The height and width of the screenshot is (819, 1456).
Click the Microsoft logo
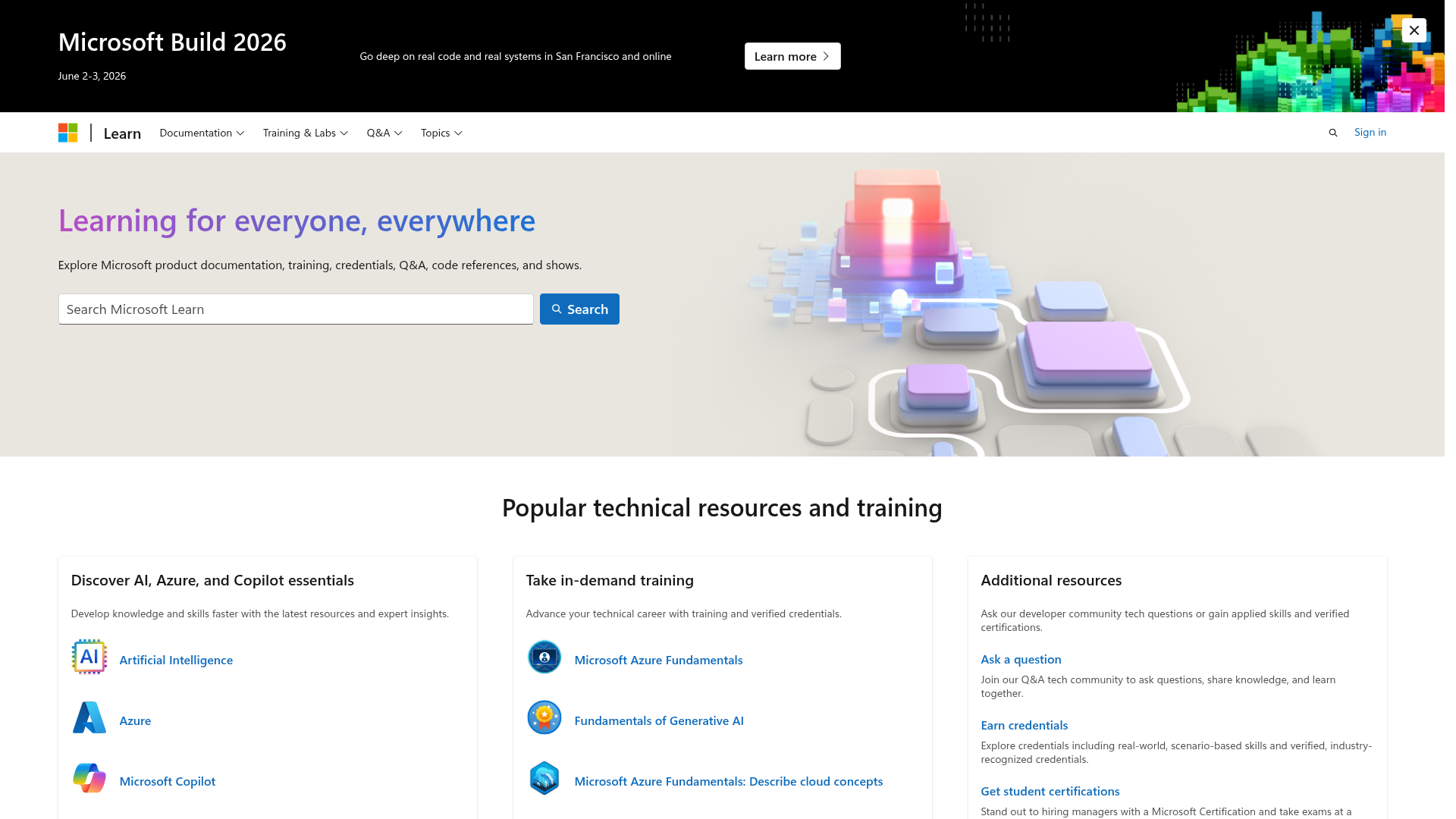[68, 132]
